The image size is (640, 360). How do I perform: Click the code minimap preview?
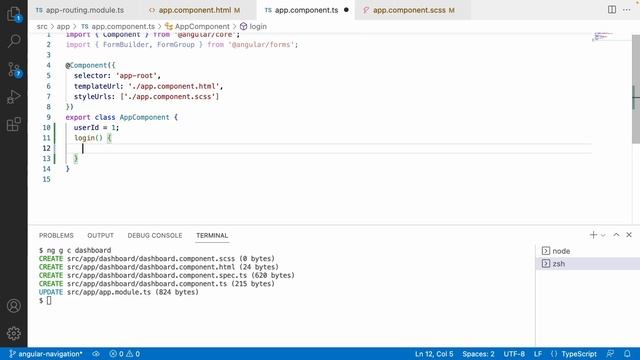pos(602,37)
